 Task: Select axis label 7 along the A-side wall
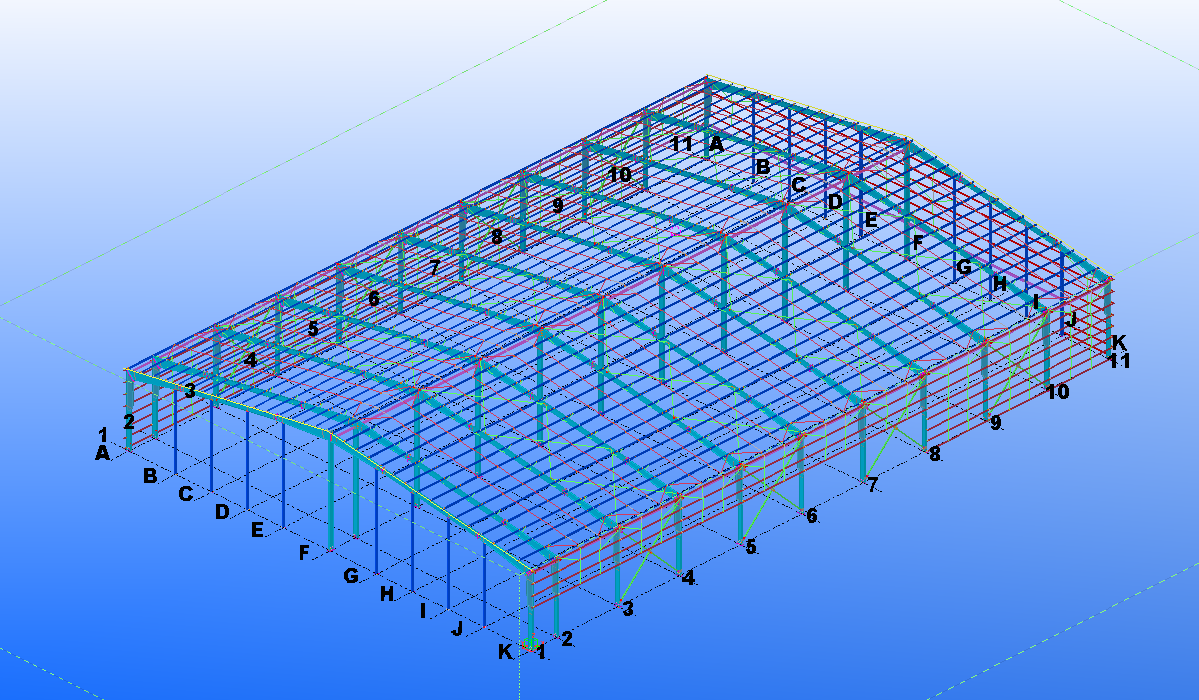[x=435, y=267]
